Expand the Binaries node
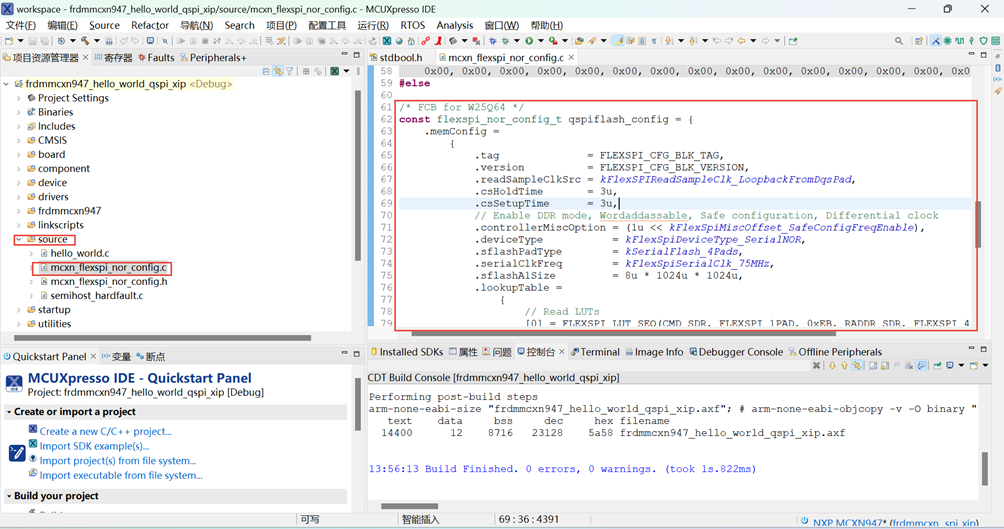1004x529 pixels. 19,112
